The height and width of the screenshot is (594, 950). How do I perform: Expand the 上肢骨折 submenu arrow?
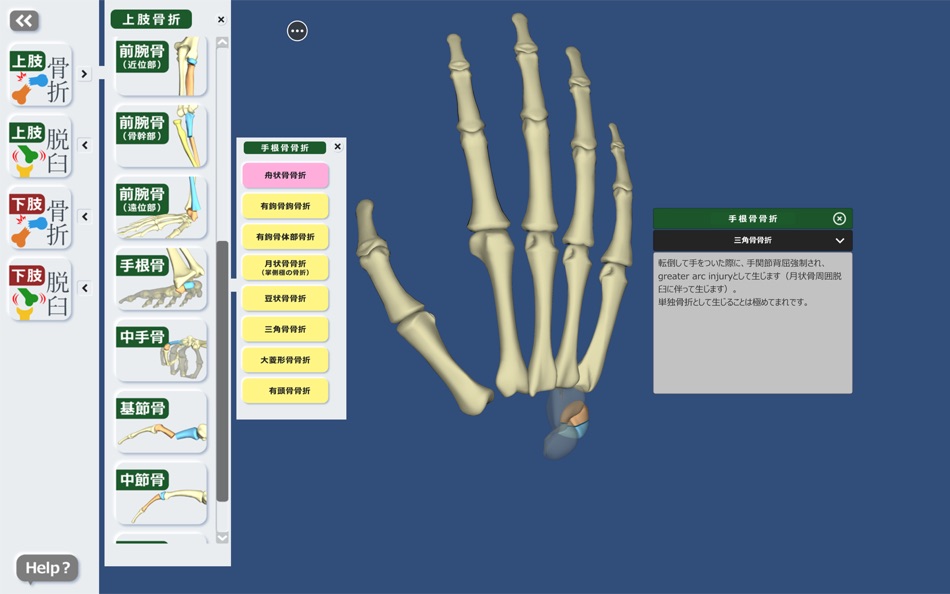85,73
